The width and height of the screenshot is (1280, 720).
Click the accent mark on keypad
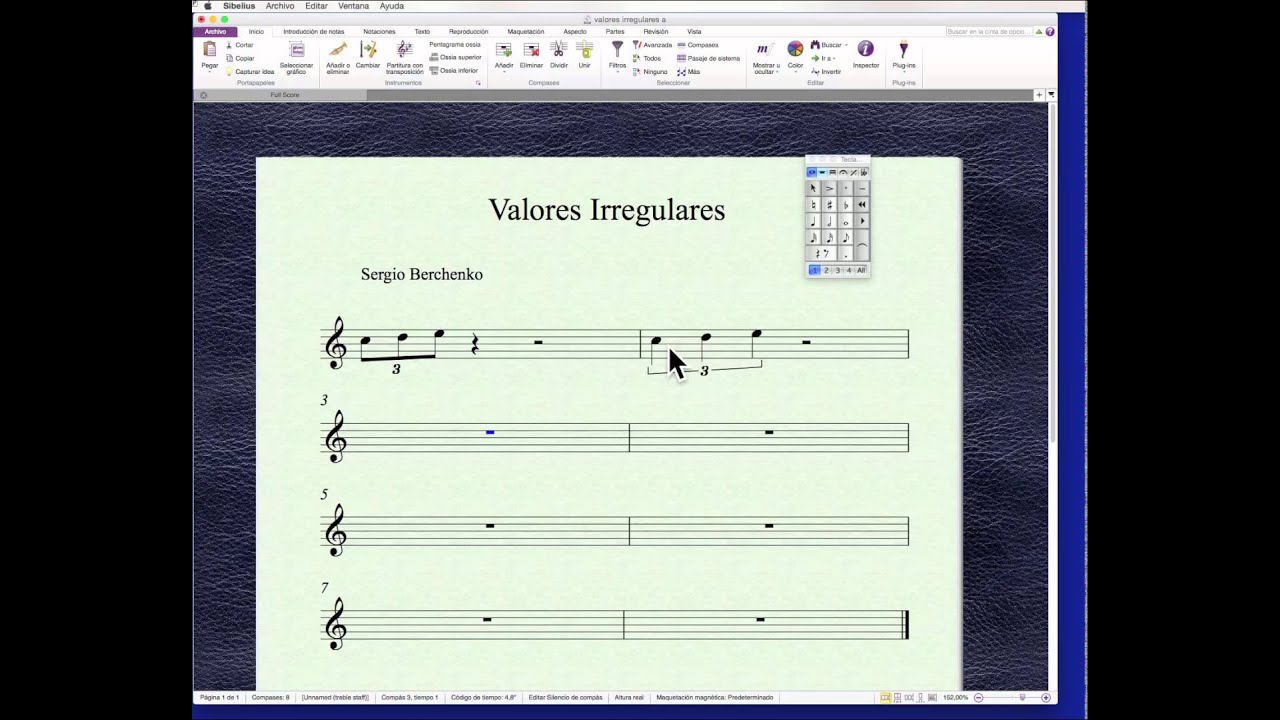[x=829, y=188]
